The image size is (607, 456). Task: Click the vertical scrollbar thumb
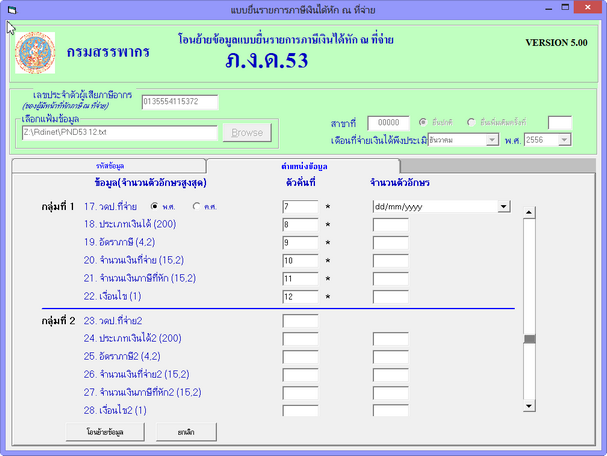[529, 339]
